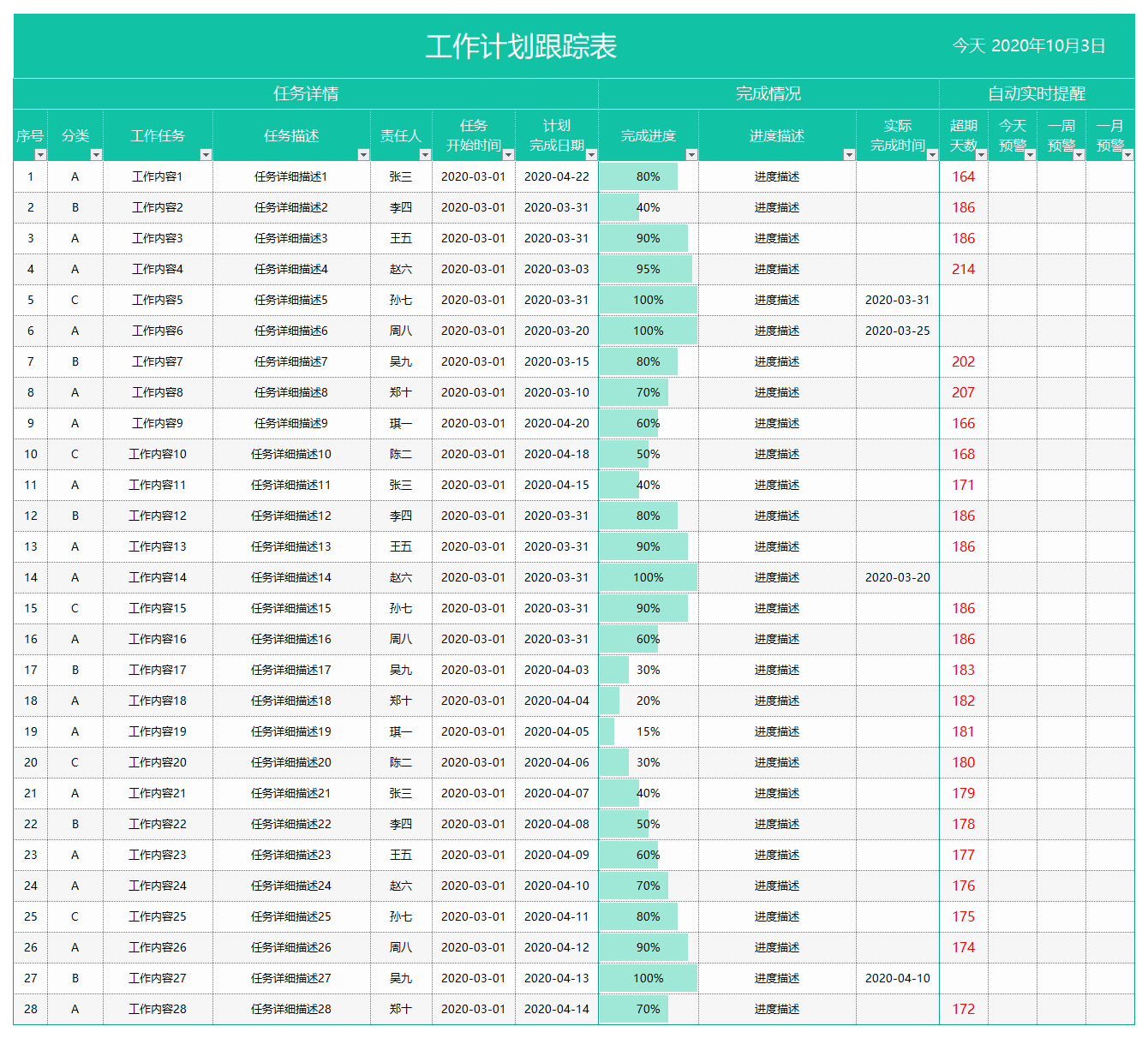The height and width of the screenshot is (1038, 1148).
Task: Select the 自动实时提醒 group header
Action: pos(1037,93)
